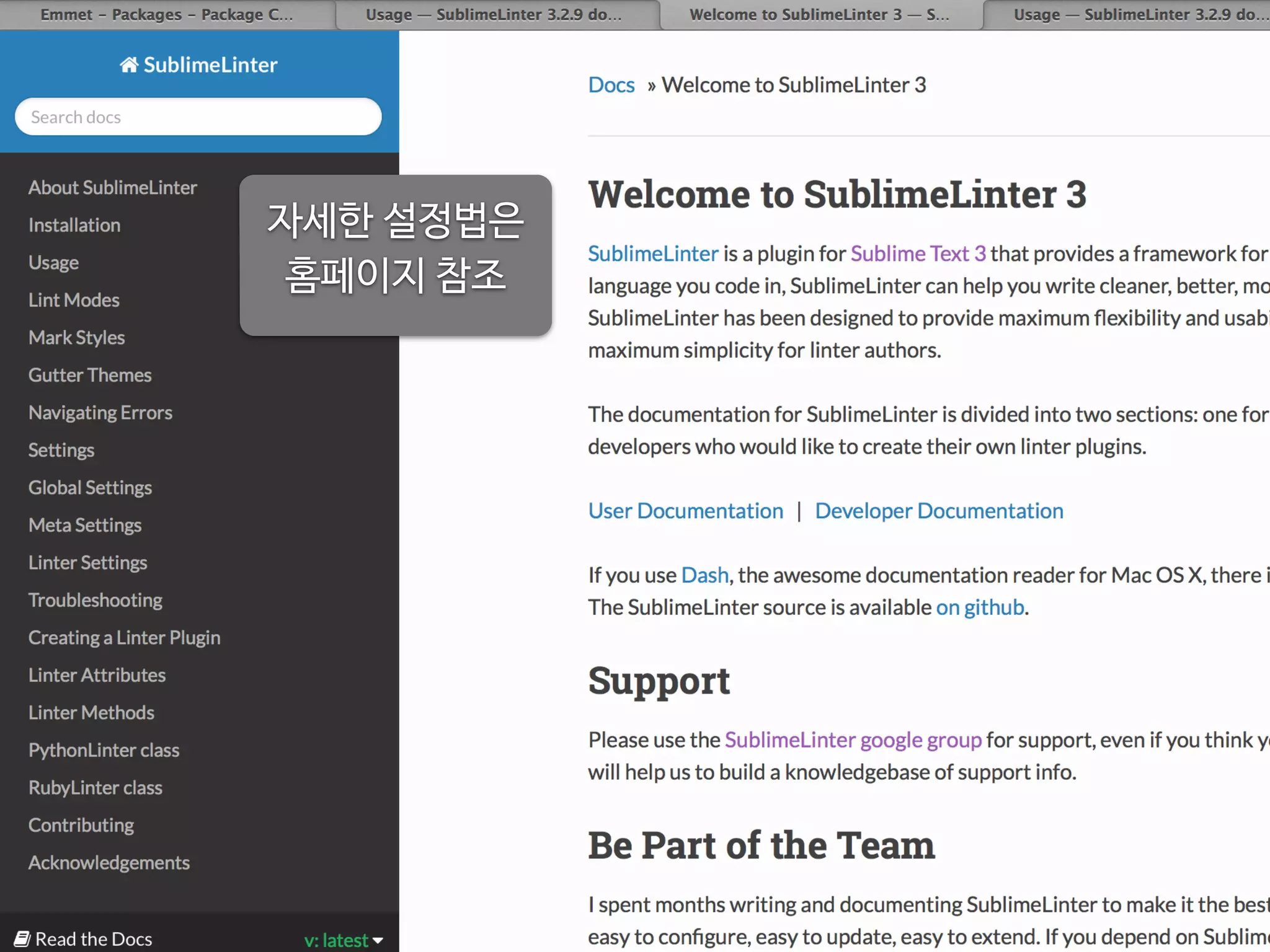Open About SublimeLinter in the sidebar

[x=113, y=187]
